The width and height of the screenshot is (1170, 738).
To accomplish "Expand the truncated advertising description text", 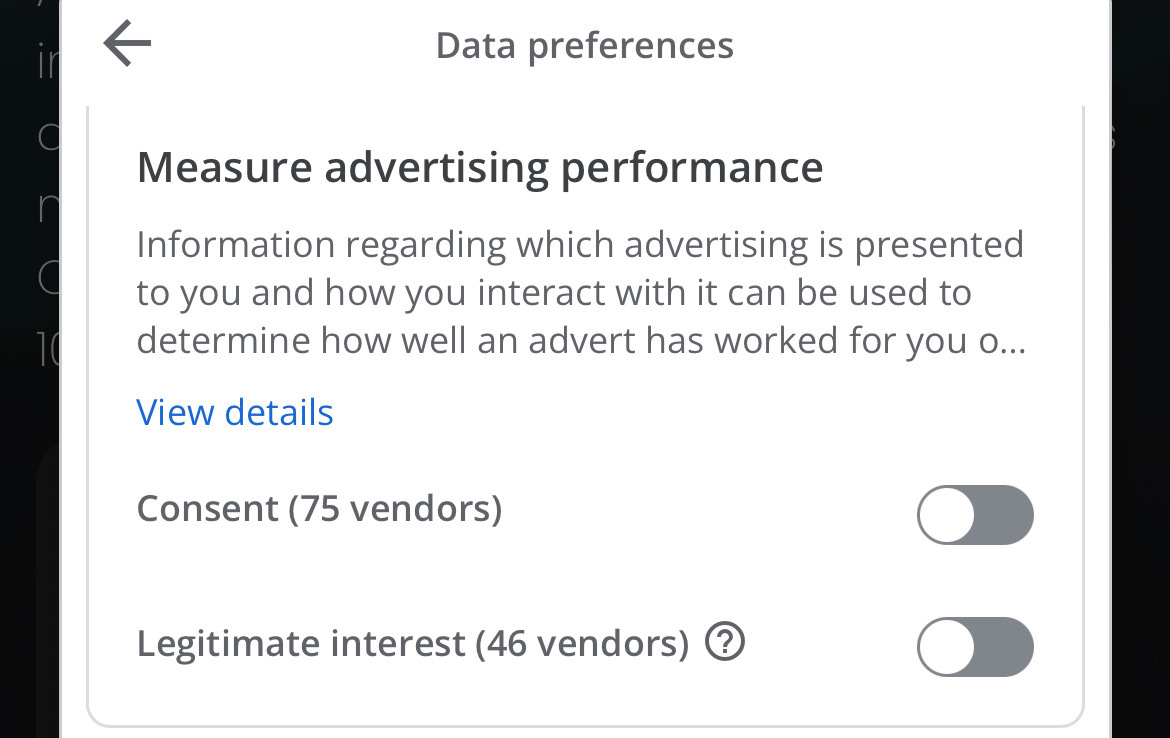I will [x=580, y=293].
